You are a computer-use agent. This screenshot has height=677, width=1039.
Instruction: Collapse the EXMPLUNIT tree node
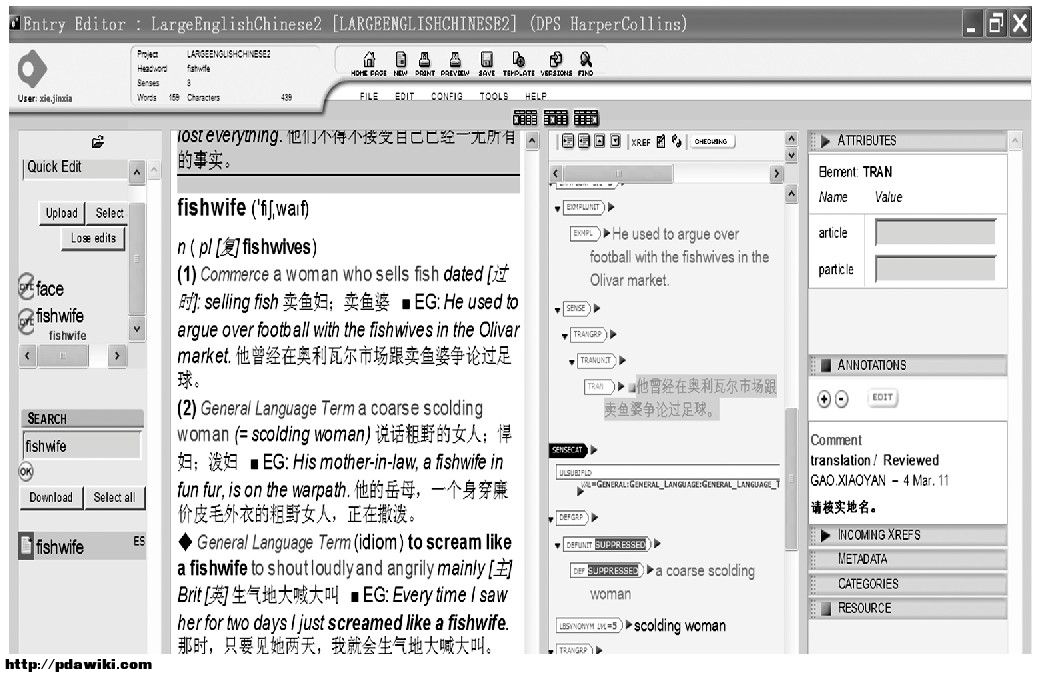(x=557, y=209)
